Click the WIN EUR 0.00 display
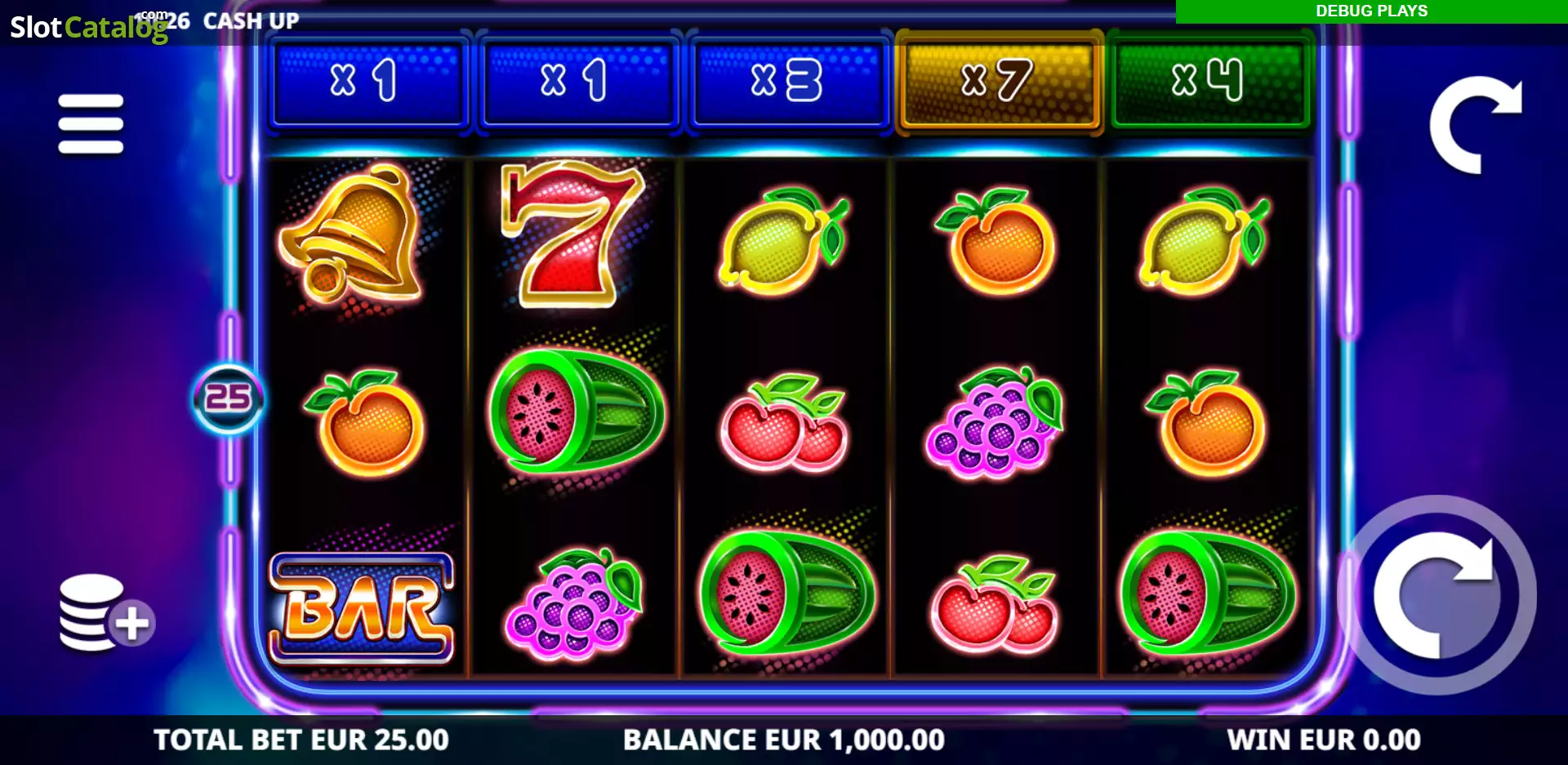The image size is (1568, 765). (1324, 740)
